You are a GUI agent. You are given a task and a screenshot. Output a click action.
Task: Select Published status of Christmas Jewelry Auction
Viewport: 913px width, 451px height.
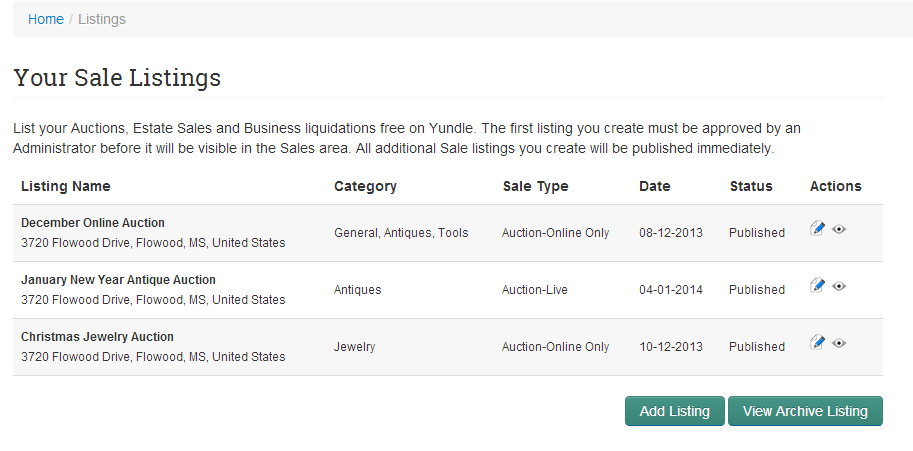pyautogui.click(x=757, y=347)
